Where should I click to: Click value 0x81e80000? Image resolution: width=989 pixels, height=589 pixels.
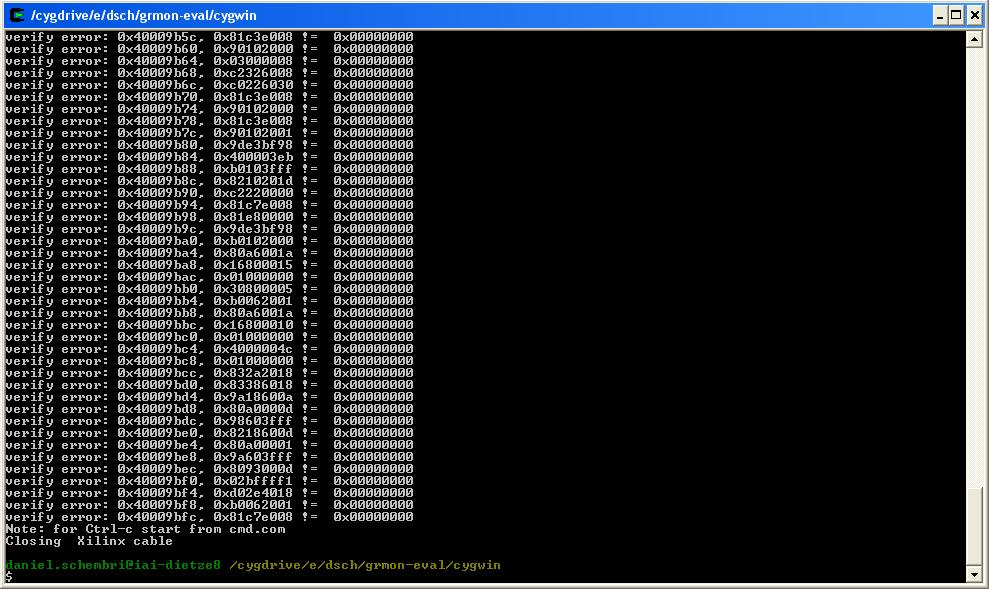254,217
